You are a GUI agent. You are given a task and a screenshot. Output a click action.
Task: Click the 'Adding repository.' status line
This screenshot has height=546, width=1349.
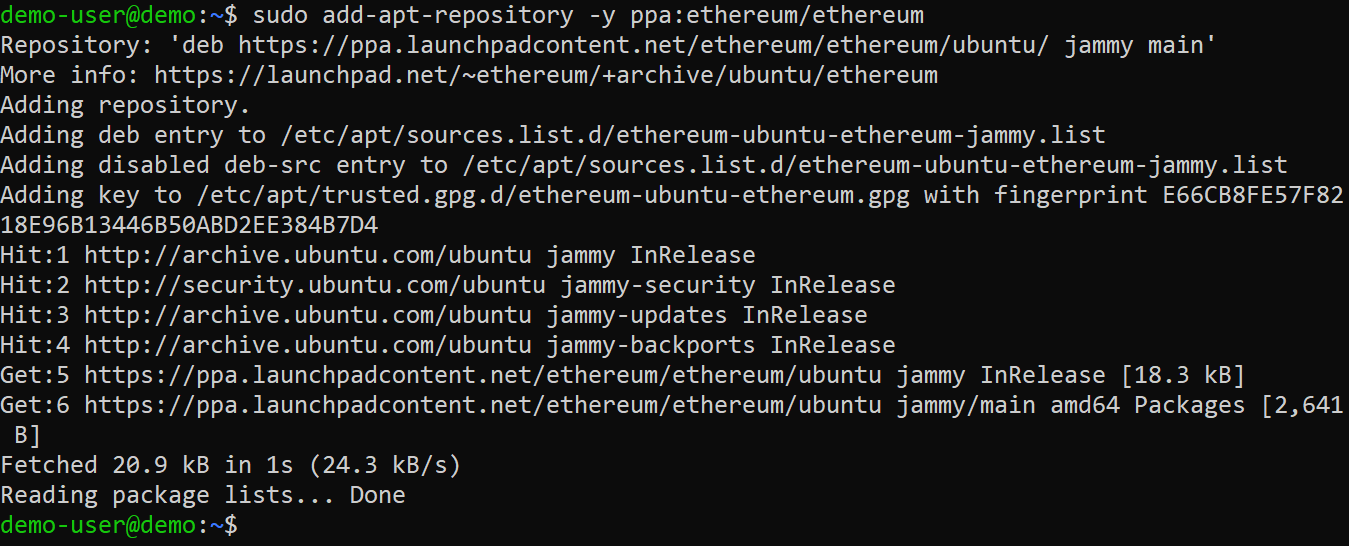[x=125, y=105]
